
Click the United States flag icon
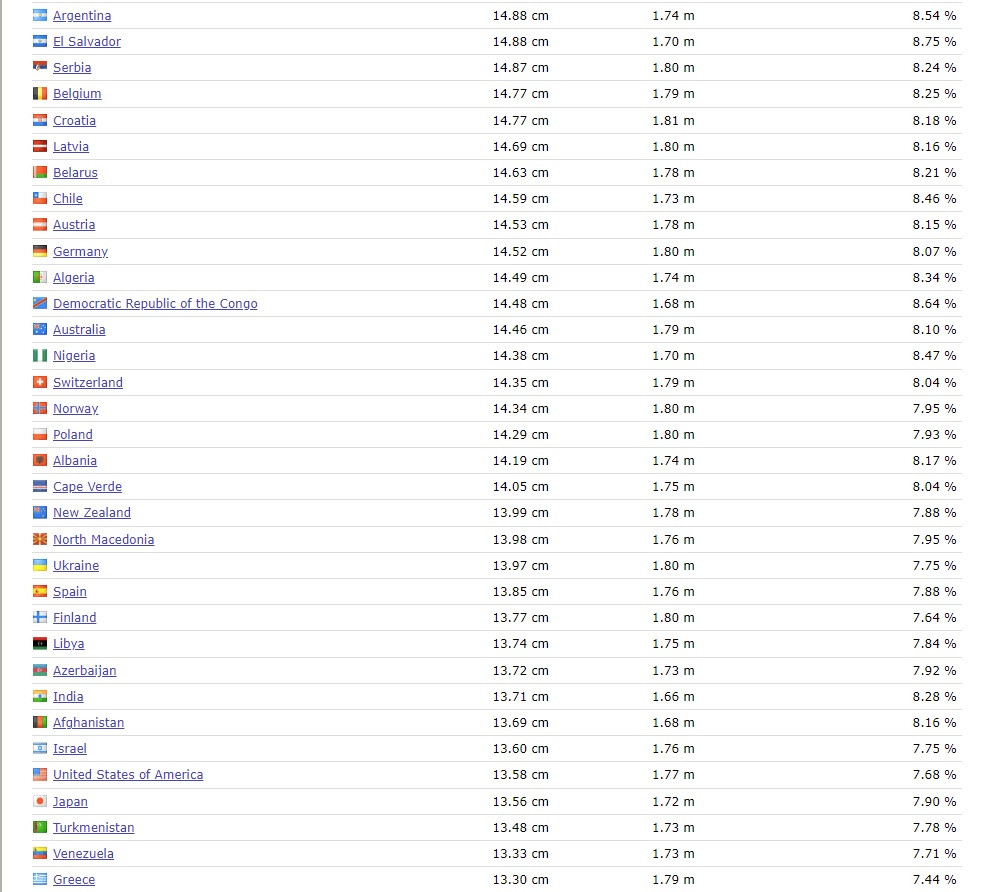40,775
